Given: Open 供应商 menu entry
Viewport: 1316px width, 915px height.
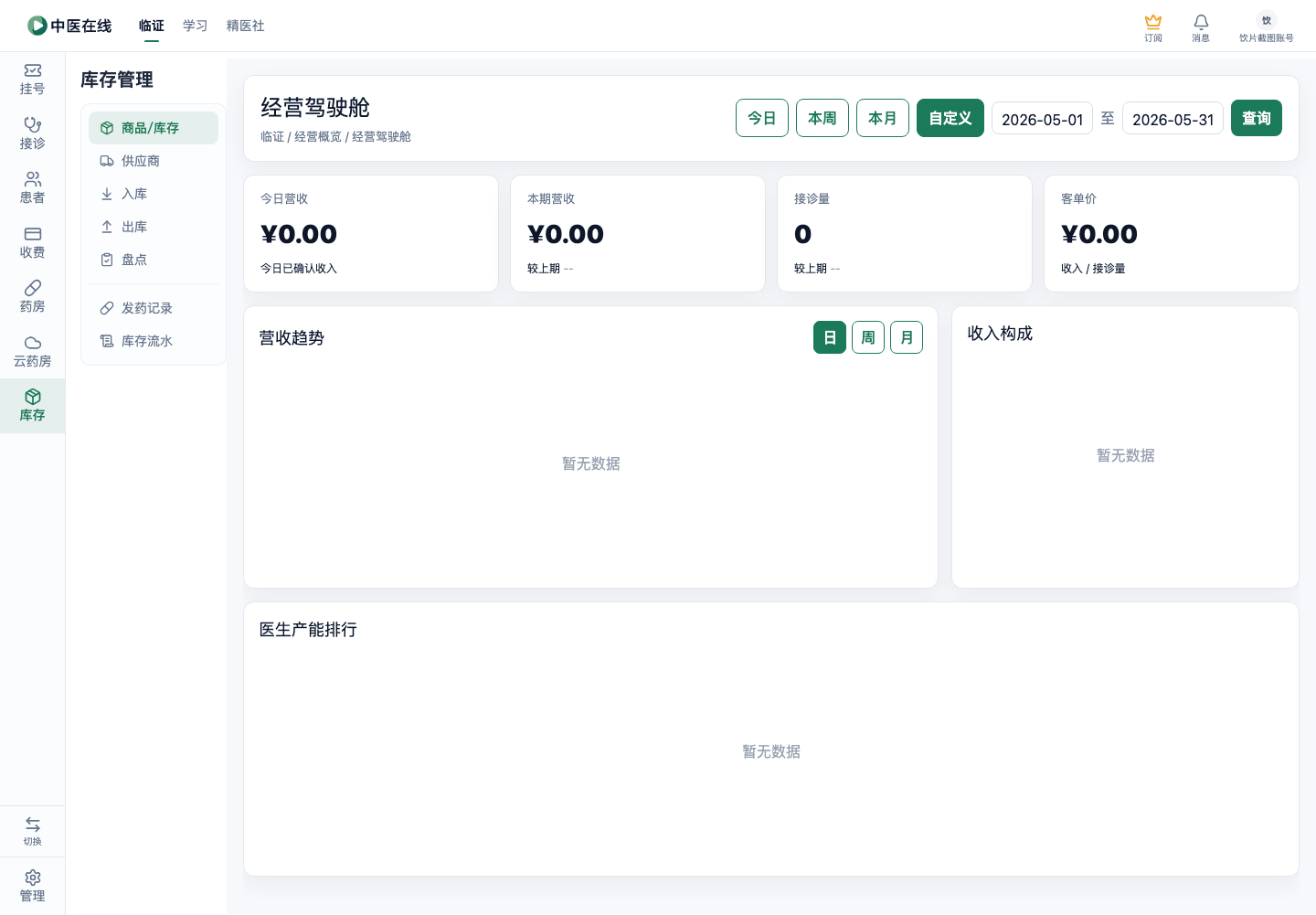Looking at the screenshot, I should point(154,161).
